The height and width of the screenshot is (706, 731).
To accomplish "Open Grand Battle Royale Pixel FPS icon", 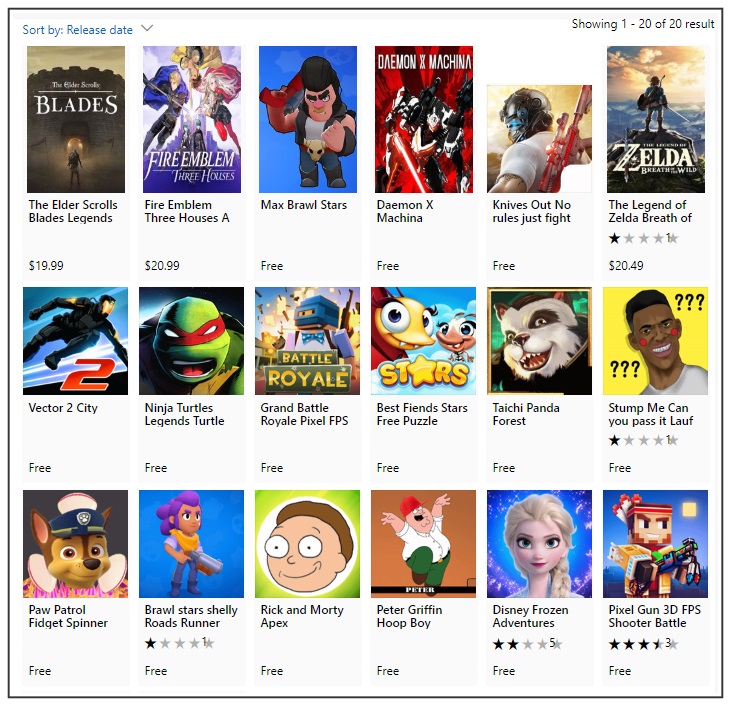I will 308,341.
